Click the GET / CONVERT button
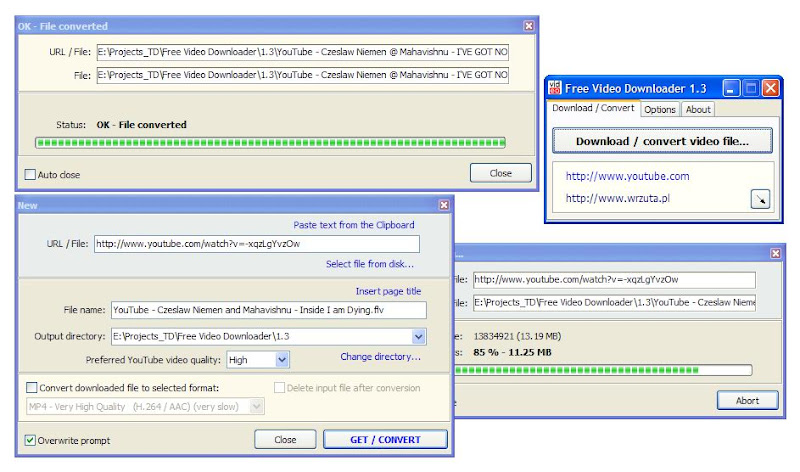Screen dimensions: 800x472 pyautogui.click(x=385, y=439)
